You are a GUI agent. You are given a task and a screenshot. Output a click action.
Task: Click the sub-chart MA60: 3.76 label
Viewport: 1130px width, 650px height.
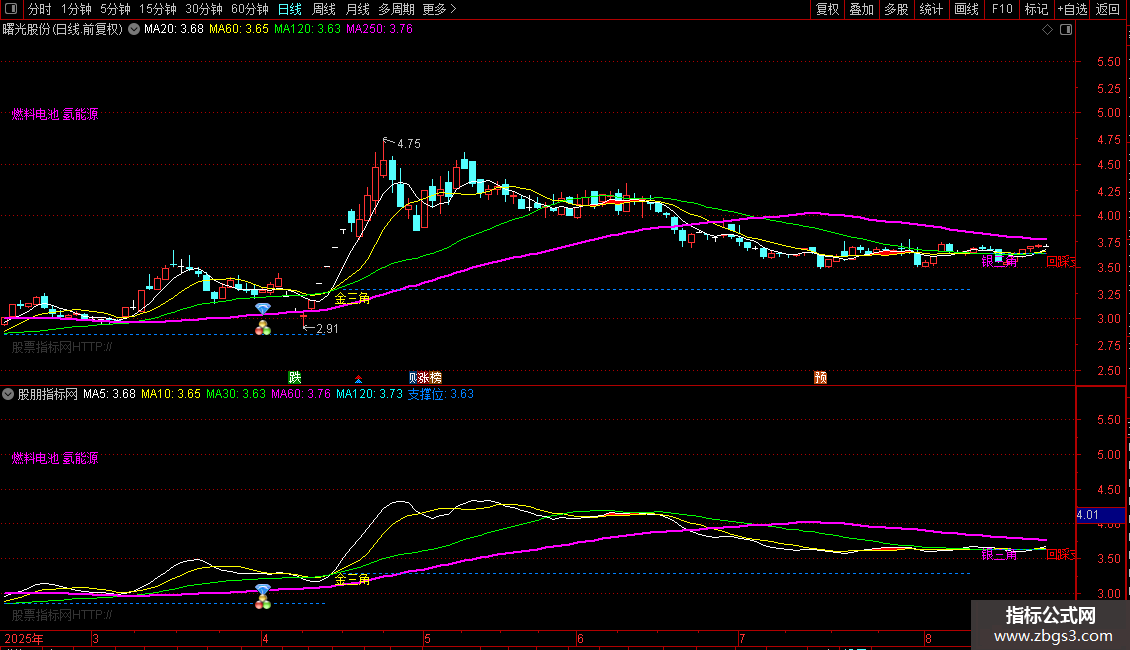tap(301, 394)
